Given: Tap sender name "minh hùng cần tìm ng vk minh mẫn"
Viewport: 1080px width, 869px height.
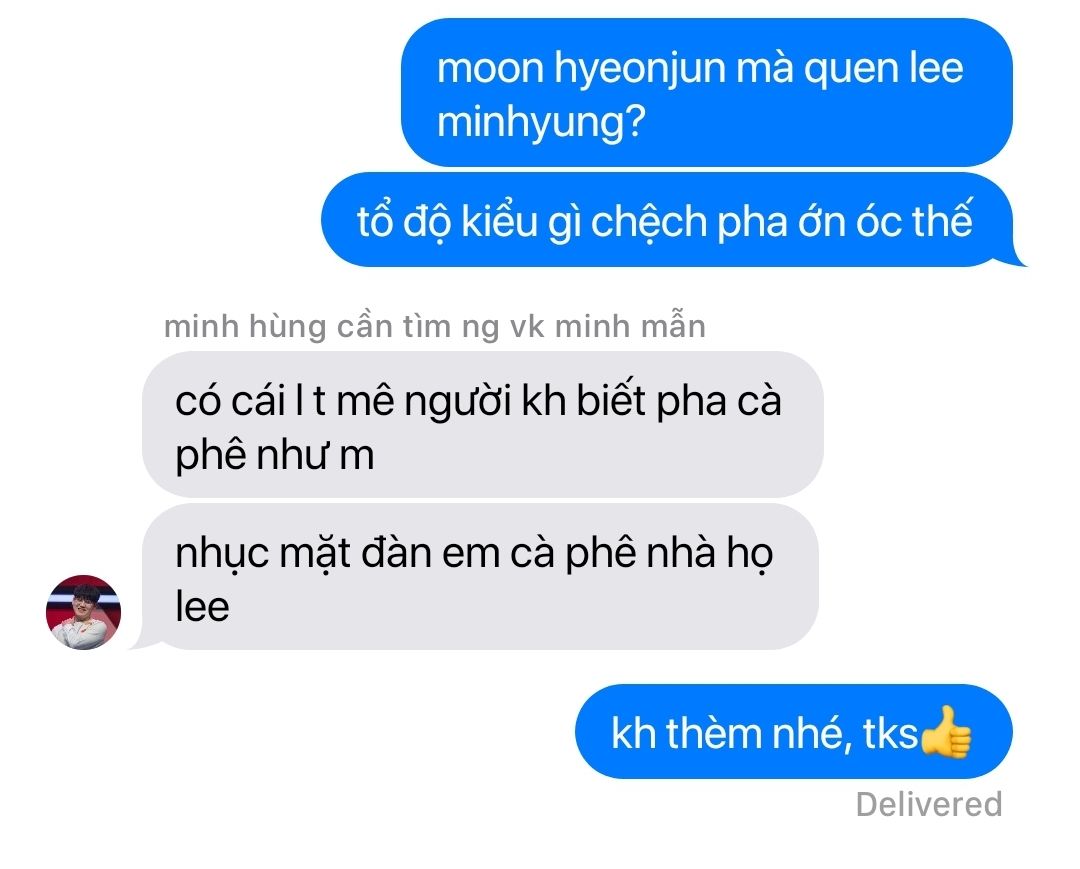Looking at the screenshot, I should (435, 326).
